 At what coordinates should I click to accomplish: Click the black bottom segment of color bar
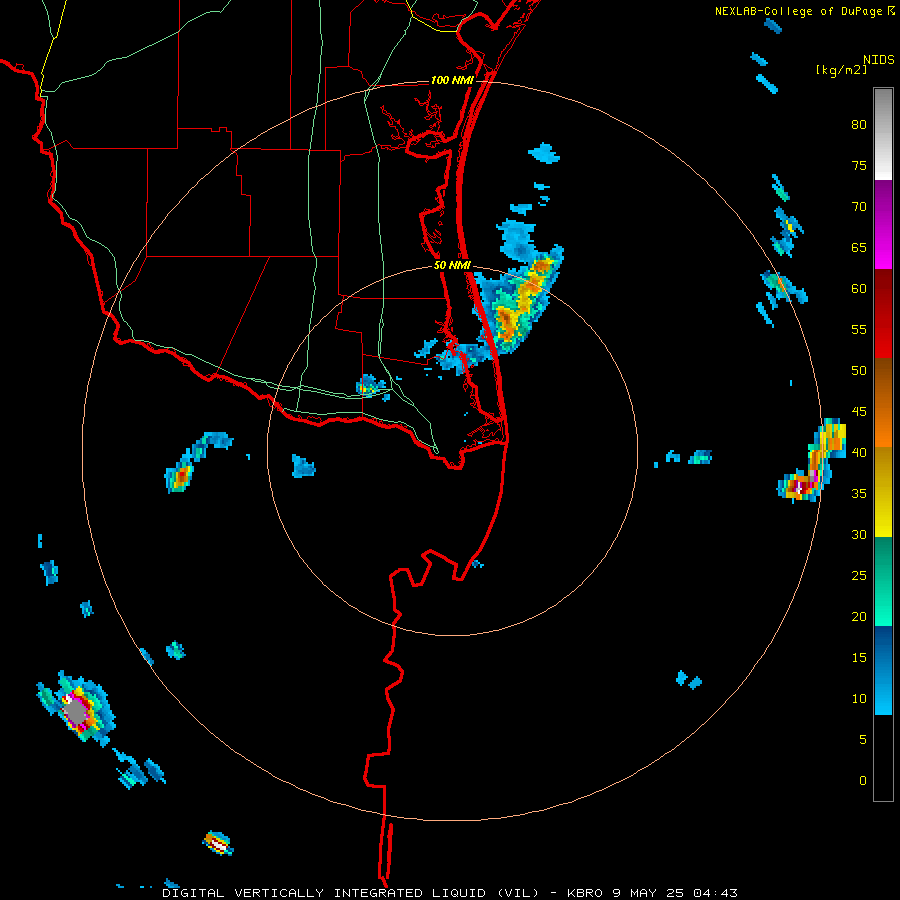[883, 758]
